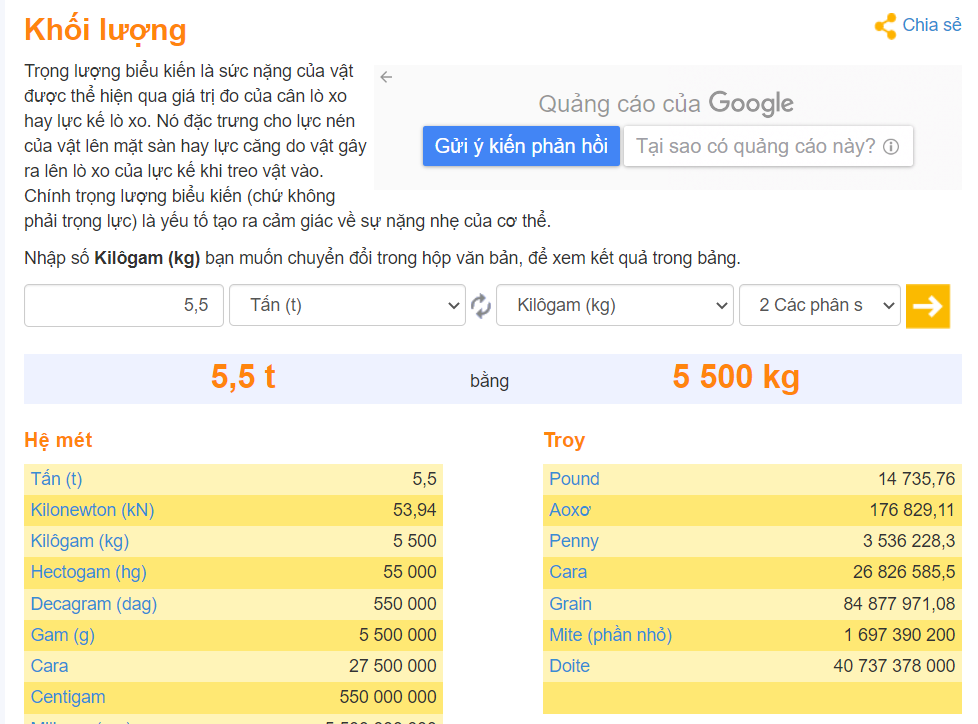This screenshot has height=724, width=978.
Task: Open the decimal places dropdown
Action: pyautogui.click(x=819, y=306)
